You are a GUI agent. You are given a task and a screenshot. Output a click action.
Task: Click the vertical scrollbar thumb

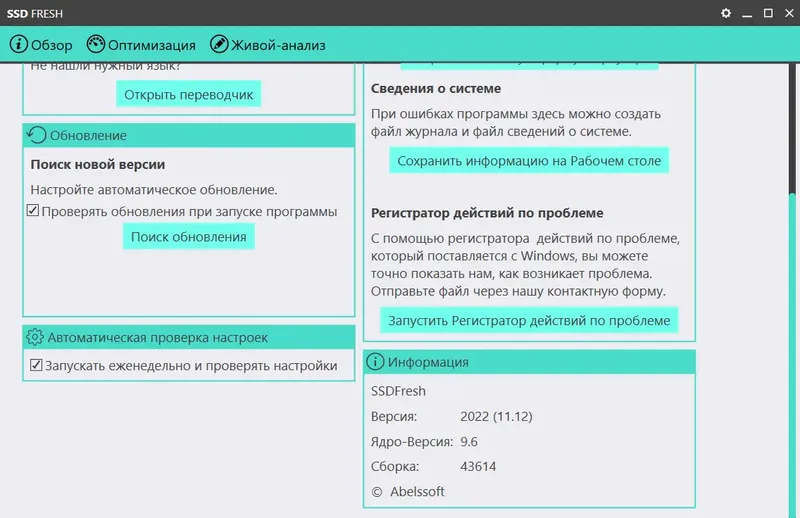792,355
